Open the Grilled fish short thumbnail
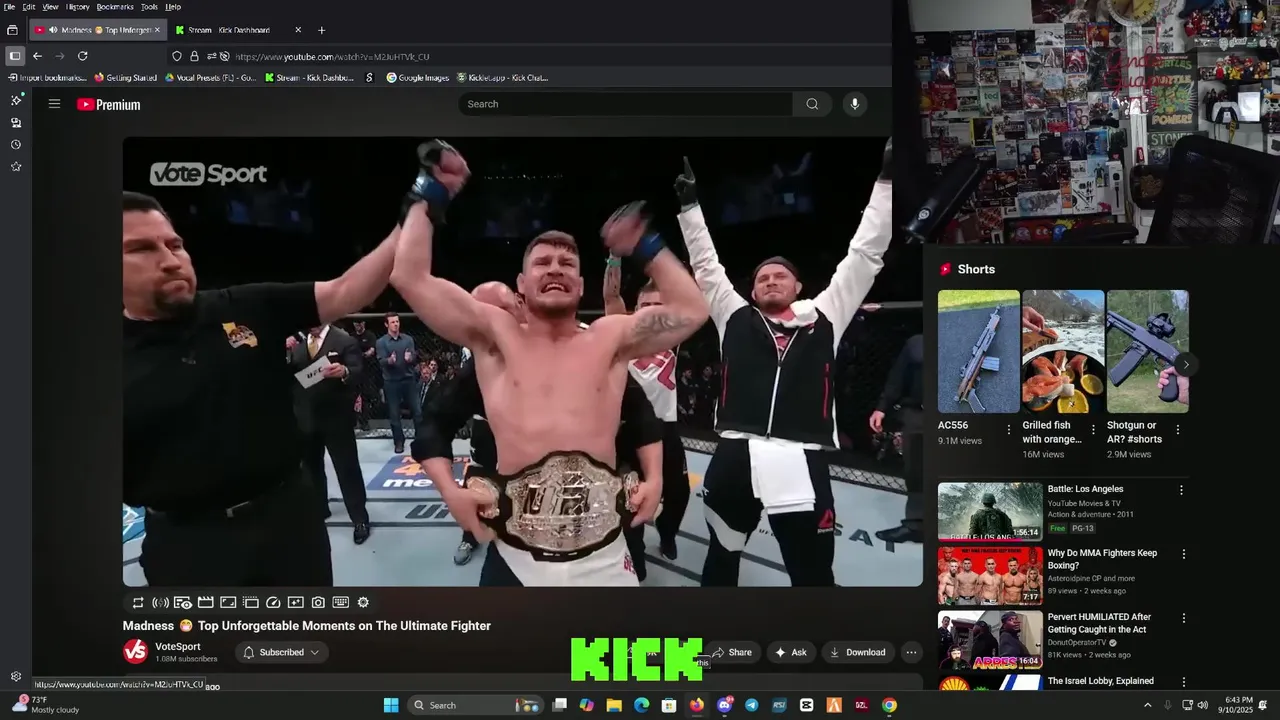The height and width of the screenshot is (720, 1280). pyautogui.click(x=1063, y=351)
